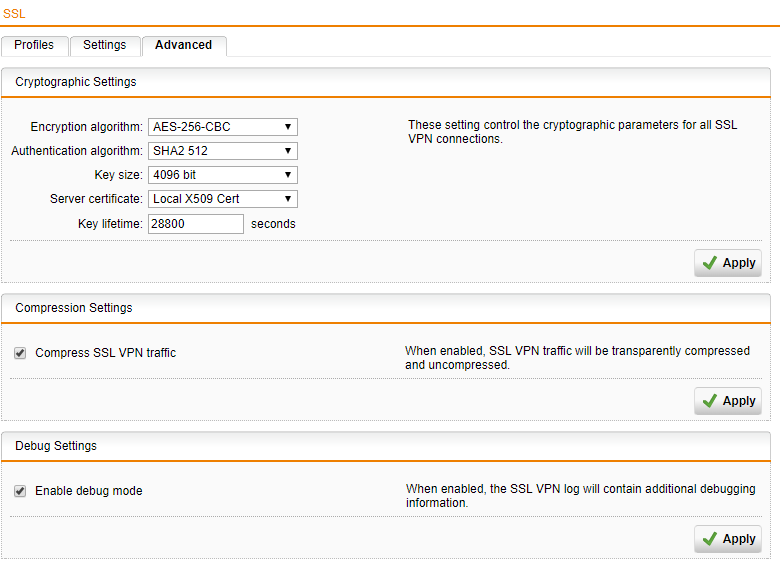Apply the Cryptographic Settings
The image size is (780, 582).
click(728, 263)
